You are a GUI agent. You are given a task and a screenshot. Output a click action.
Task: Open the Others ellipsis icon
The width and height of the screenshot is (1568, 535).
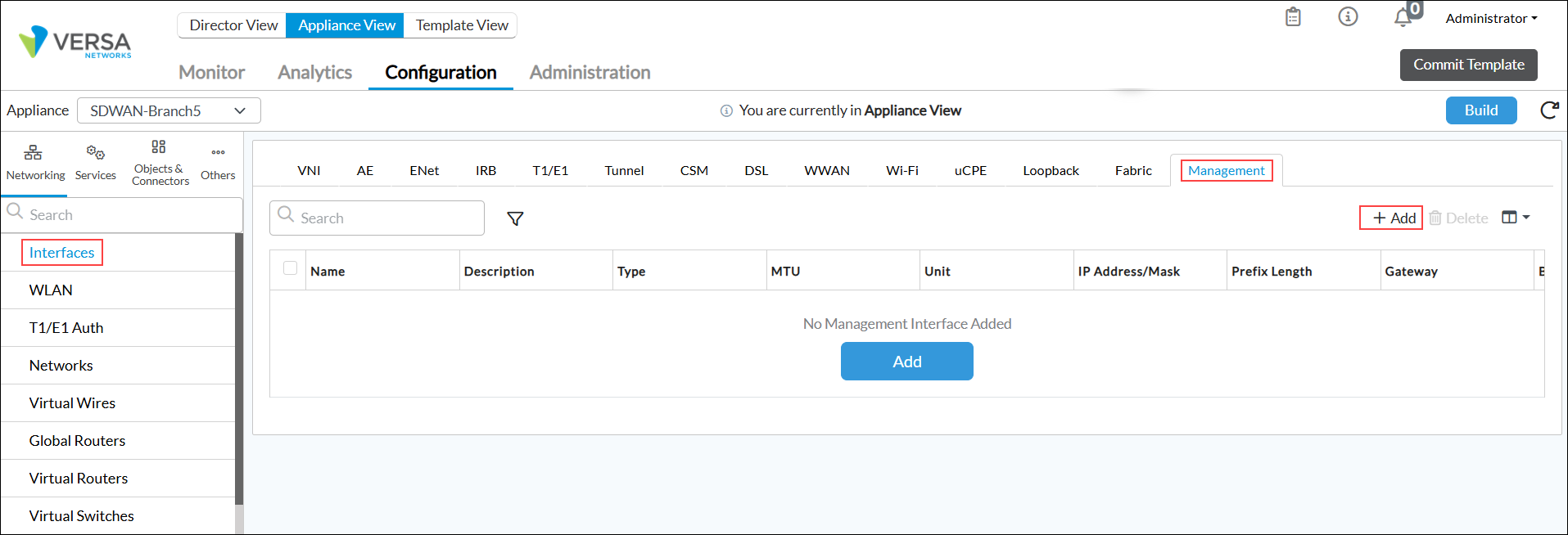[218, 153]
